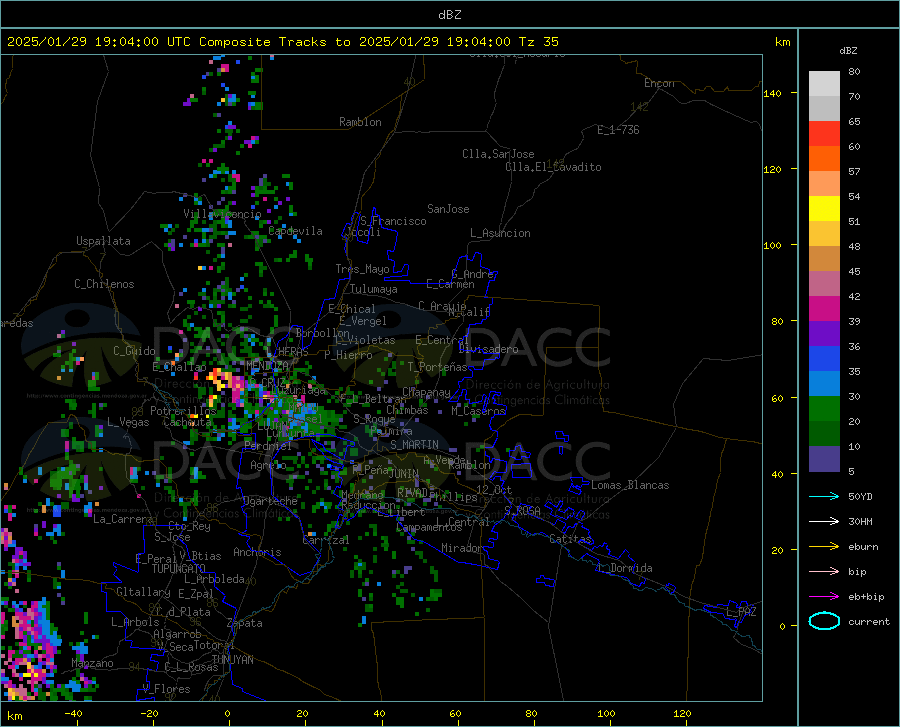The height and width of the screenshot is (727, 900).
Task: Pick the 42 dBZ magenta swatch
Action: coord(824,309)
